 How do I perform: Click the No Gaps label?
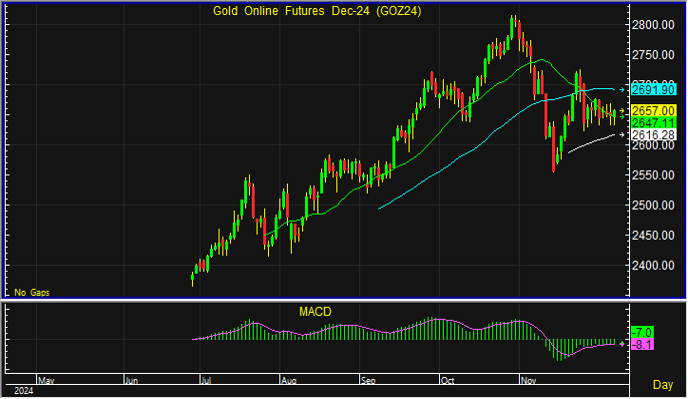coord(32,293)
